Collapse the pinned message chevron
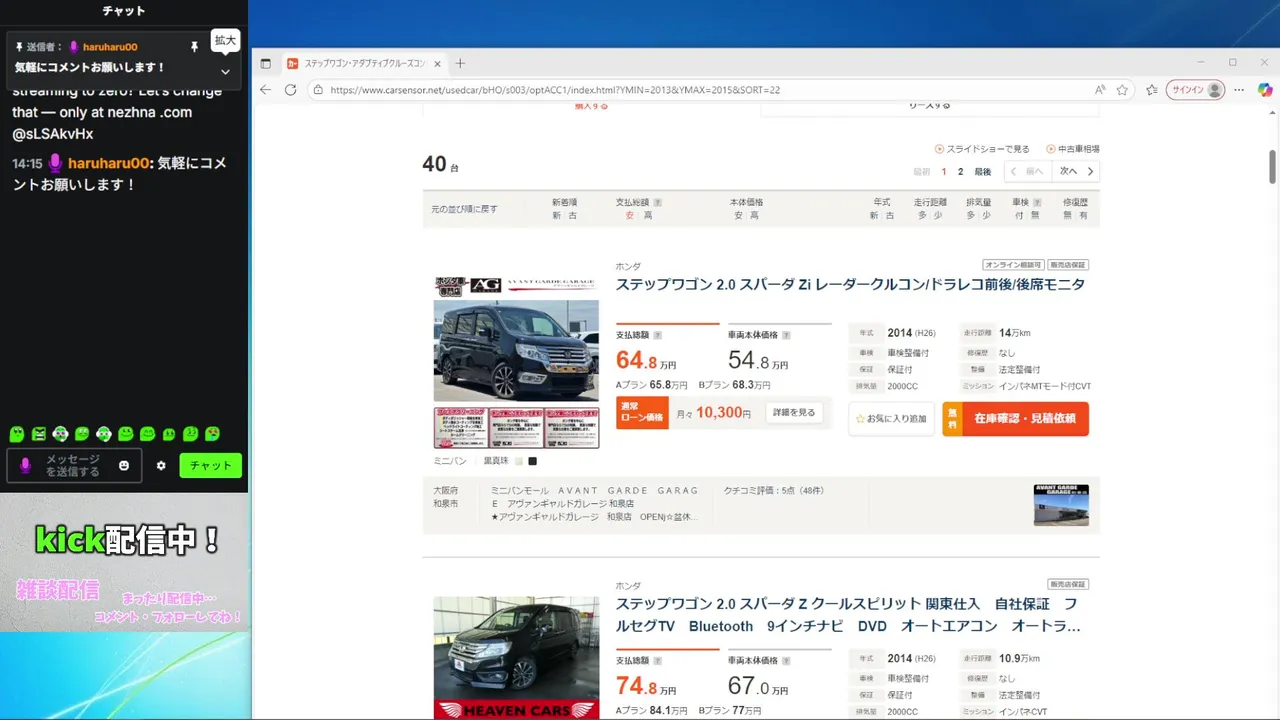This screenshot has width=1280, height=720. [225, 72]
